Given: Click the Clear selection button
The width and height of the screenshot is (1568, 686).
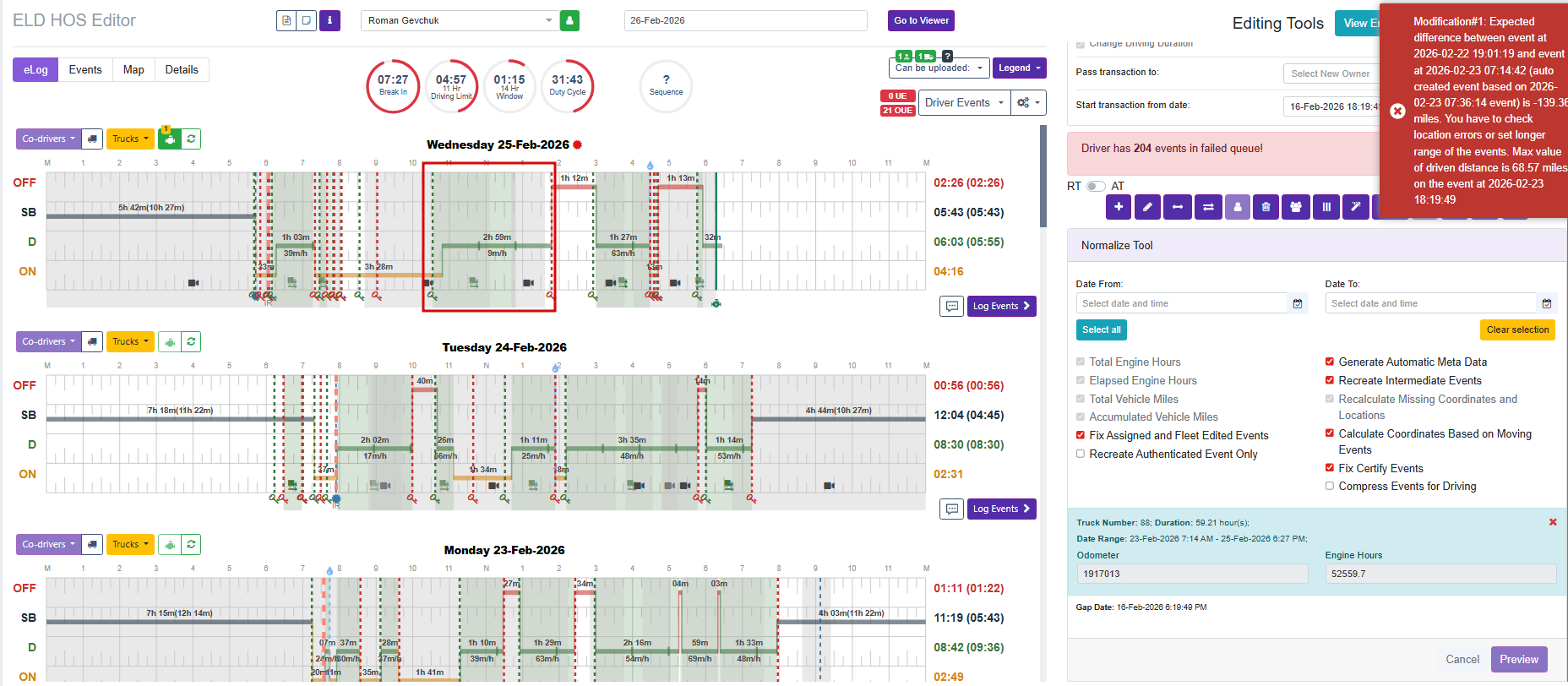Looking at the screenshot, I should [1517, 329].
